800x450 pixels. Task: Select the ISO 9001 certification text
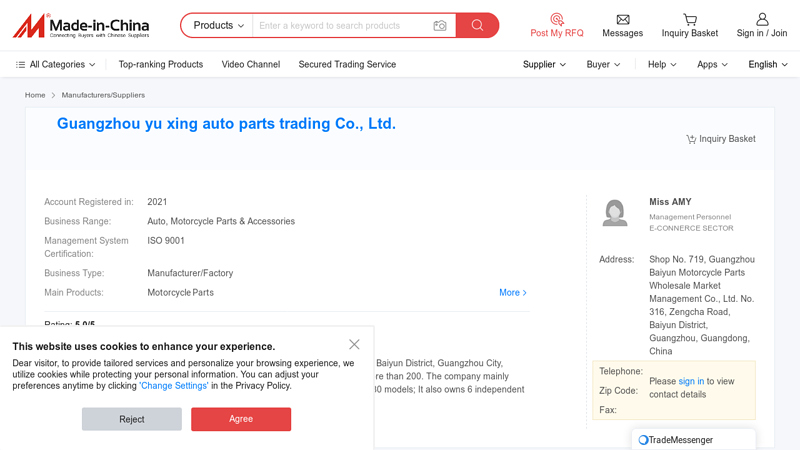coord(166,241)
